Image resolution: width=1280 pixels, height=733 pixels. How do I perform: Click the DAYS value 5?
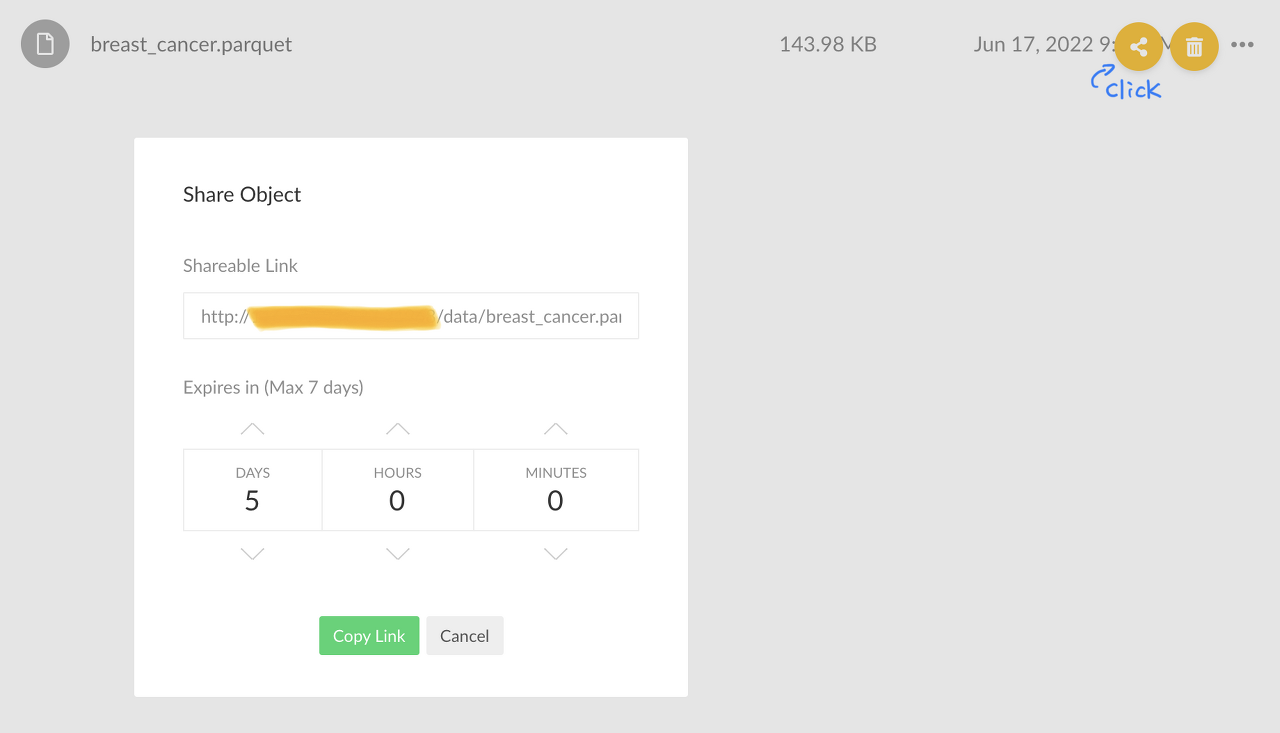point(252,501)
